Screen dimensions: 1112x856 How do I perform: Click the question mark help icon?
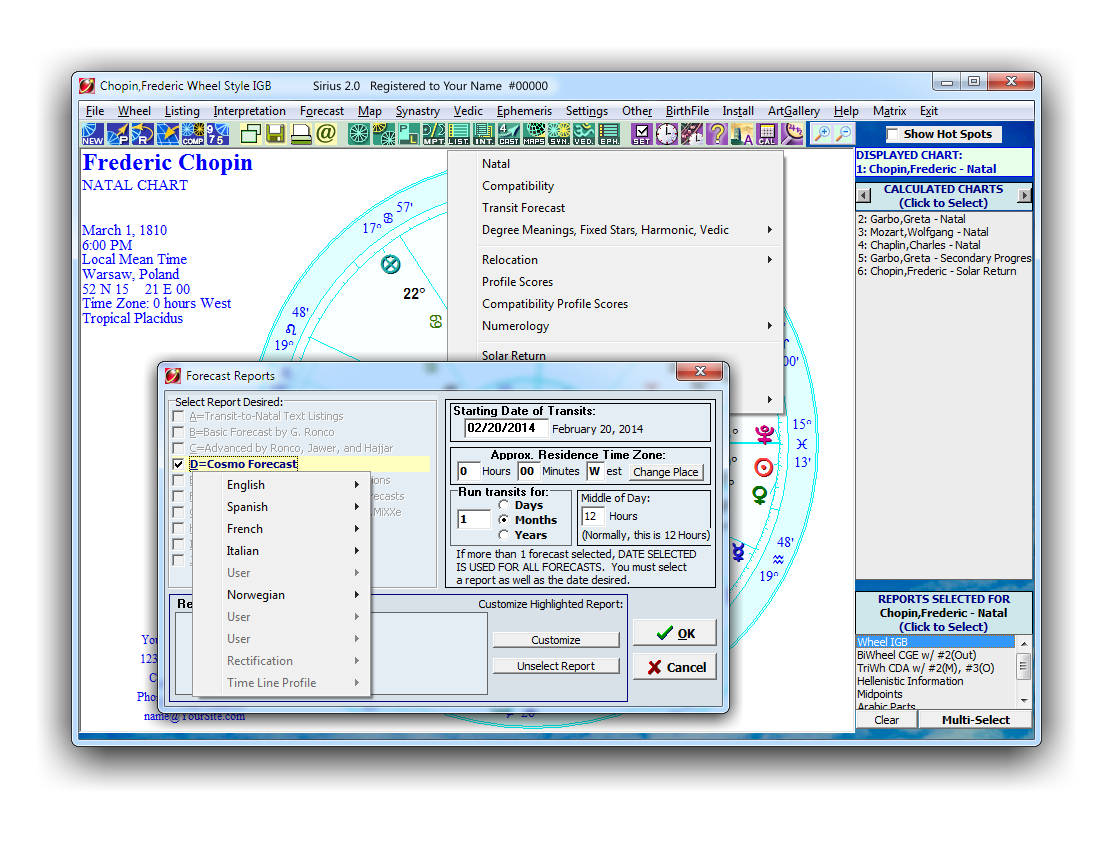pos(716,134)
